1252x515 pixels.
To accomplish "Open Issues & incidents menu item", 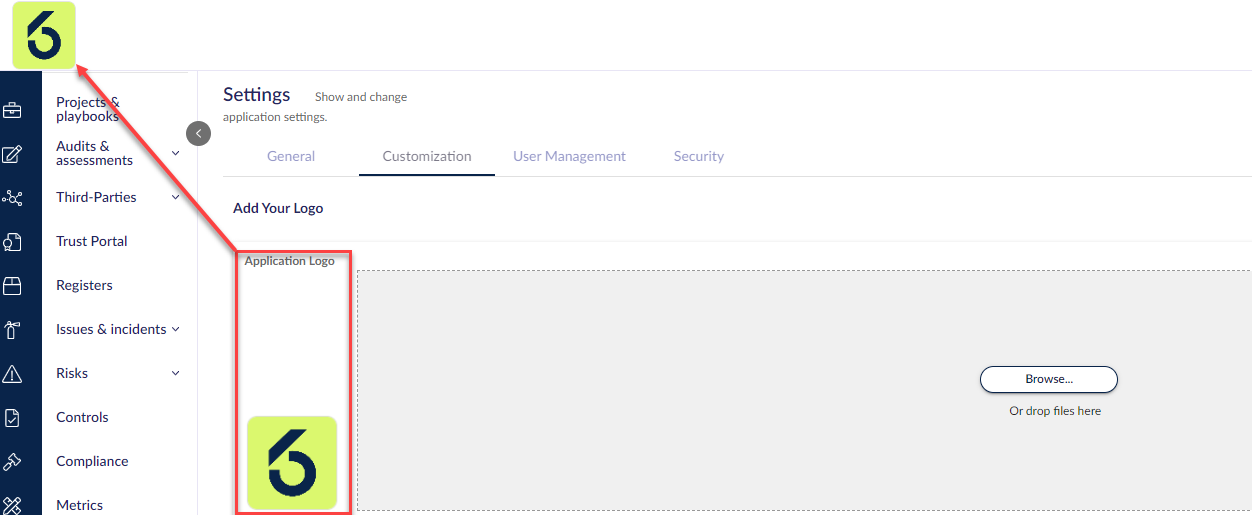I will coord(111,329).
